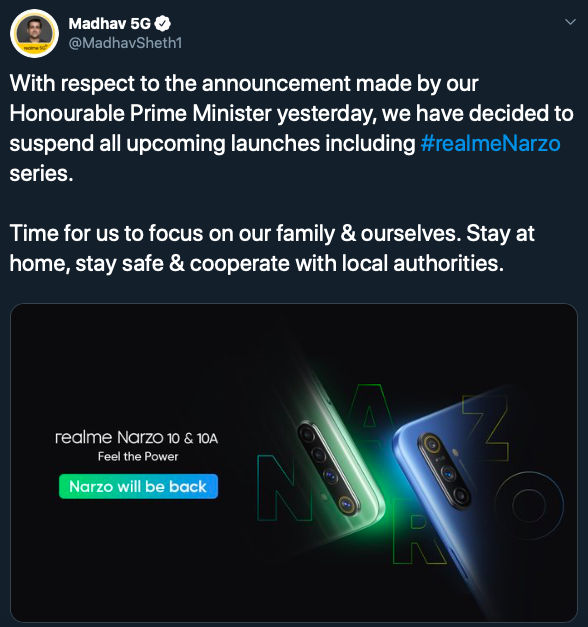Click the Stay at home paragraph
Image resolution: width=588 pixels, height=627 pixels.
click(x=272, y=248)
